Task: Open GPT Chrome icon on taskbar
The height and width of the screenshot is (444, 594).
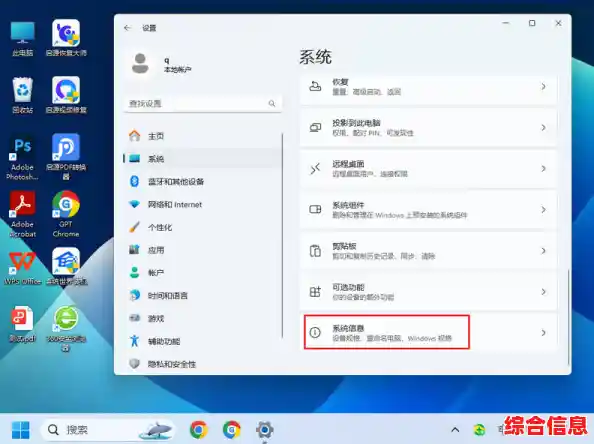Action: point(231,430)
